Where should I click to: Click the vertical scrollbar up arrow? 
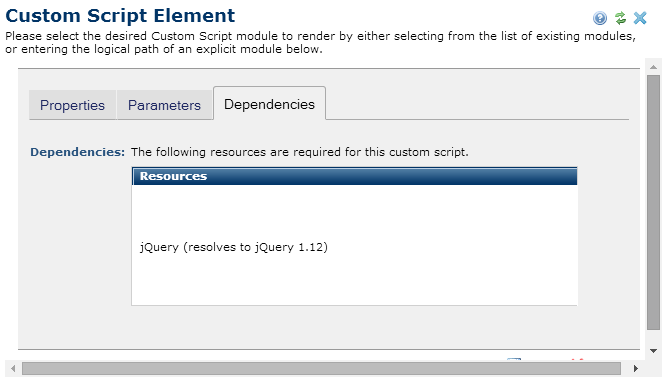(x=653, y=67)
